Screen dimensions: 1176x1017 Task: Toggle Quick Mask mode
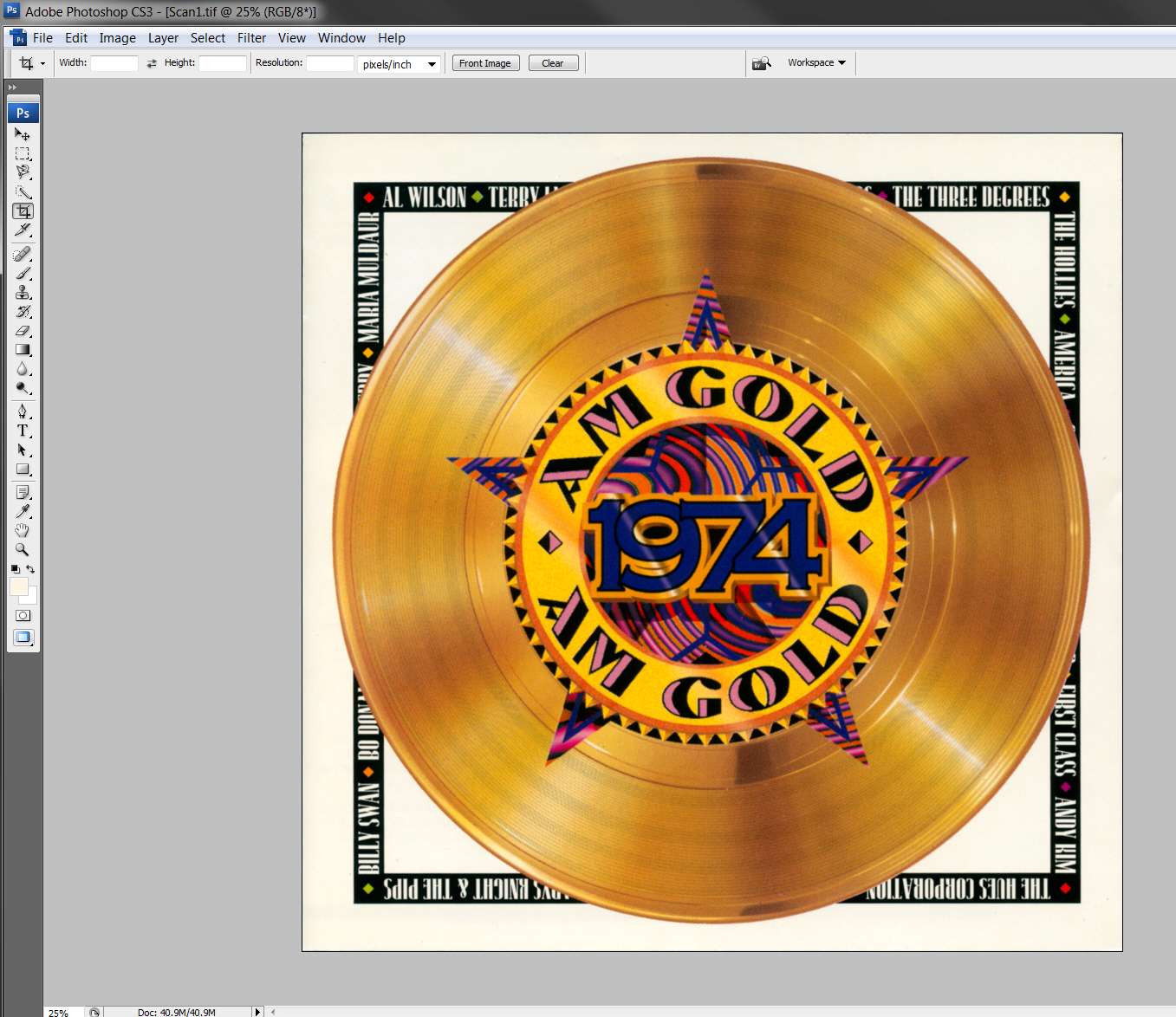23,616
